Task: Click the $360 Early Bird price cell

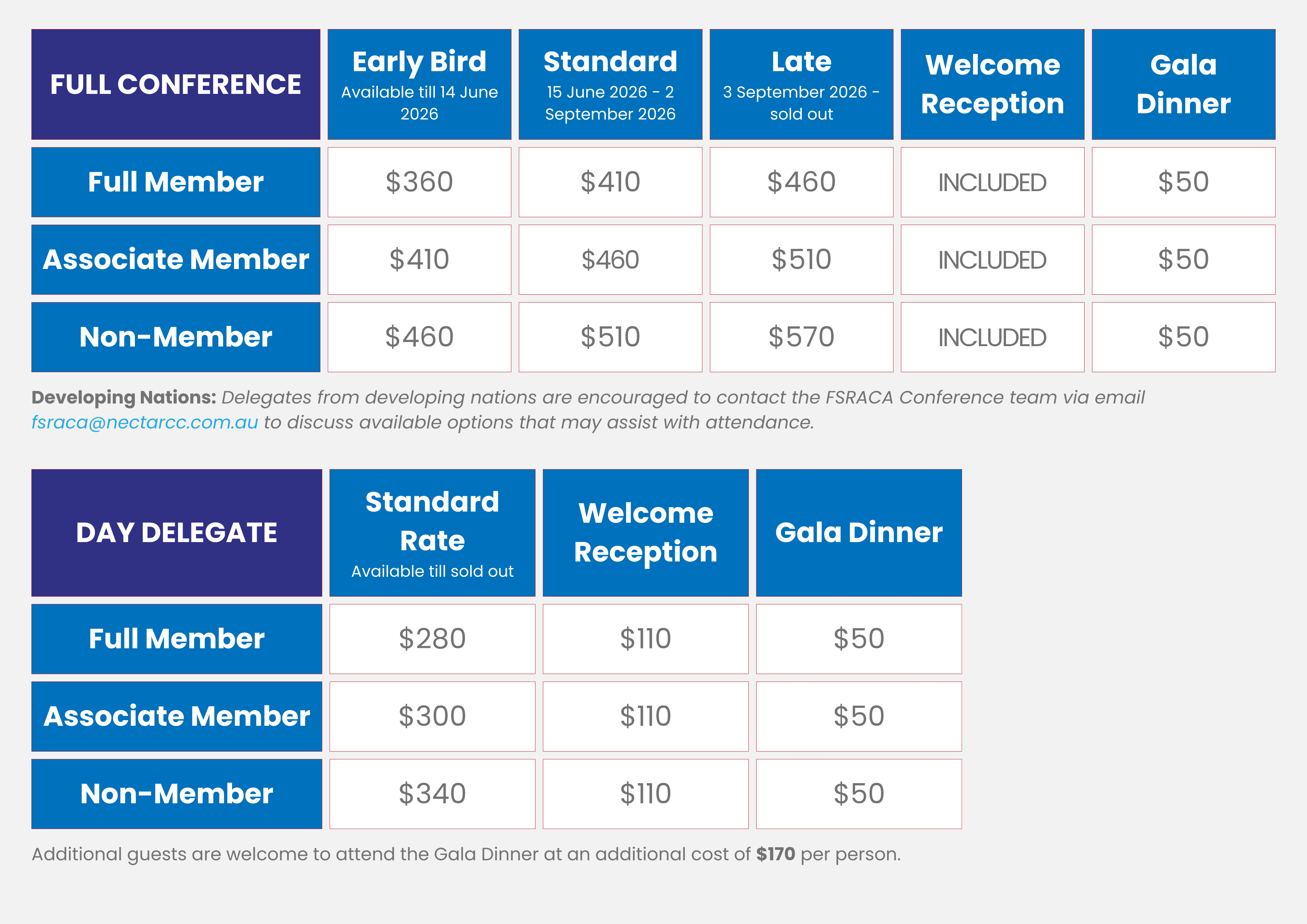Action: [x=419, y=182]
